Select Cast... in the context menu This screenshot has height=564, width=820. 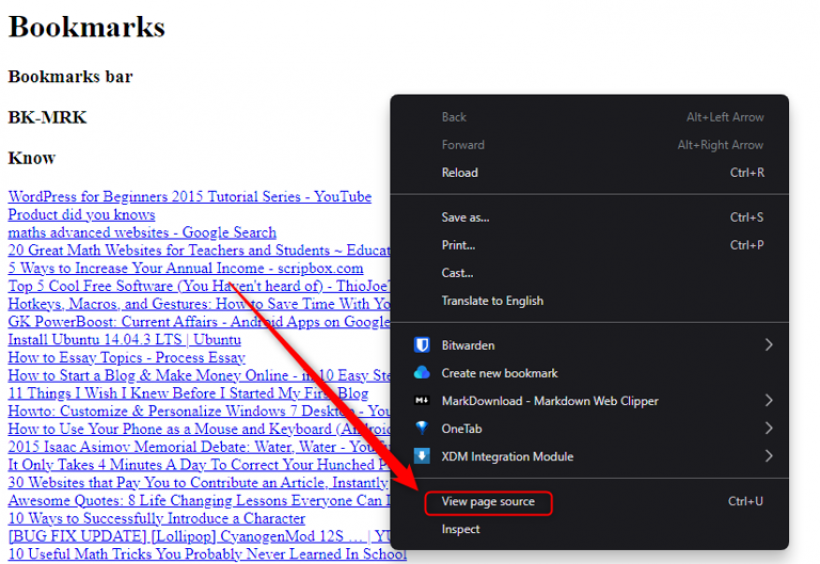(457, 273)
